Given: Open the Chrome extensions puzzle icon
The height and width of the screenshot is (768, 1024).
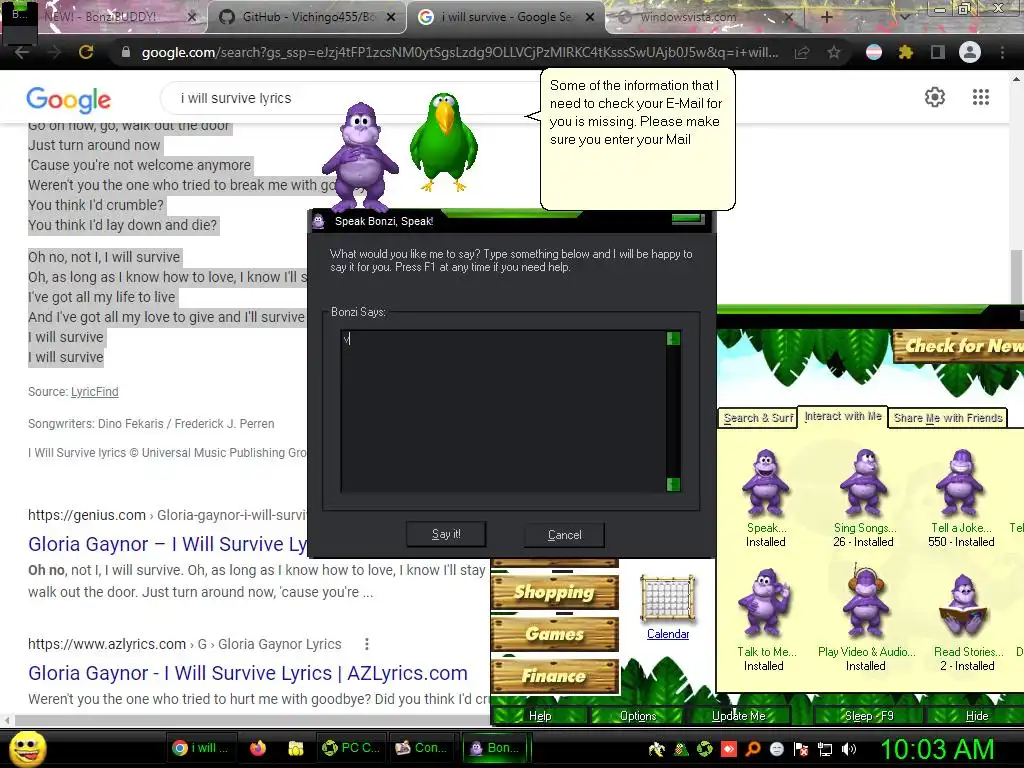Looking at the screenshot, I should coord(905,52).
